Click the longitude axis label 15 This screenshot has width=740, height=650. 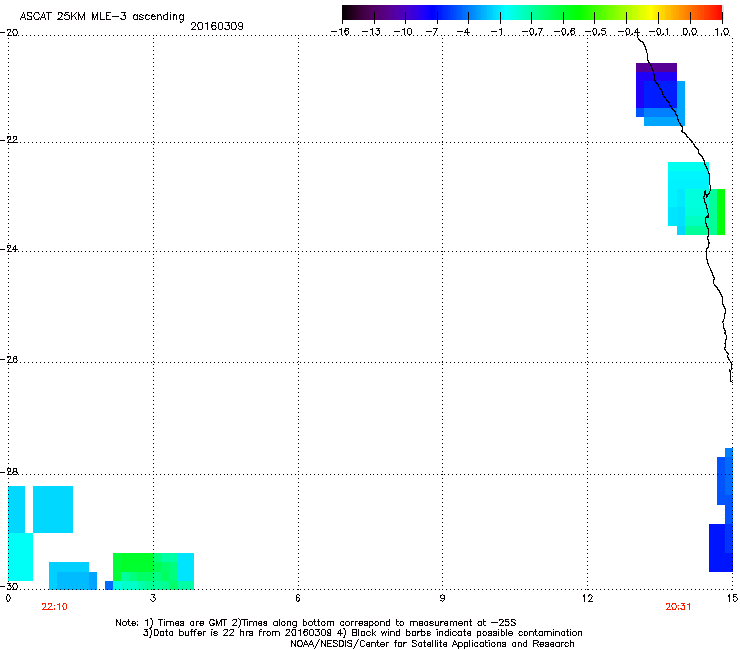pos(732,598)
